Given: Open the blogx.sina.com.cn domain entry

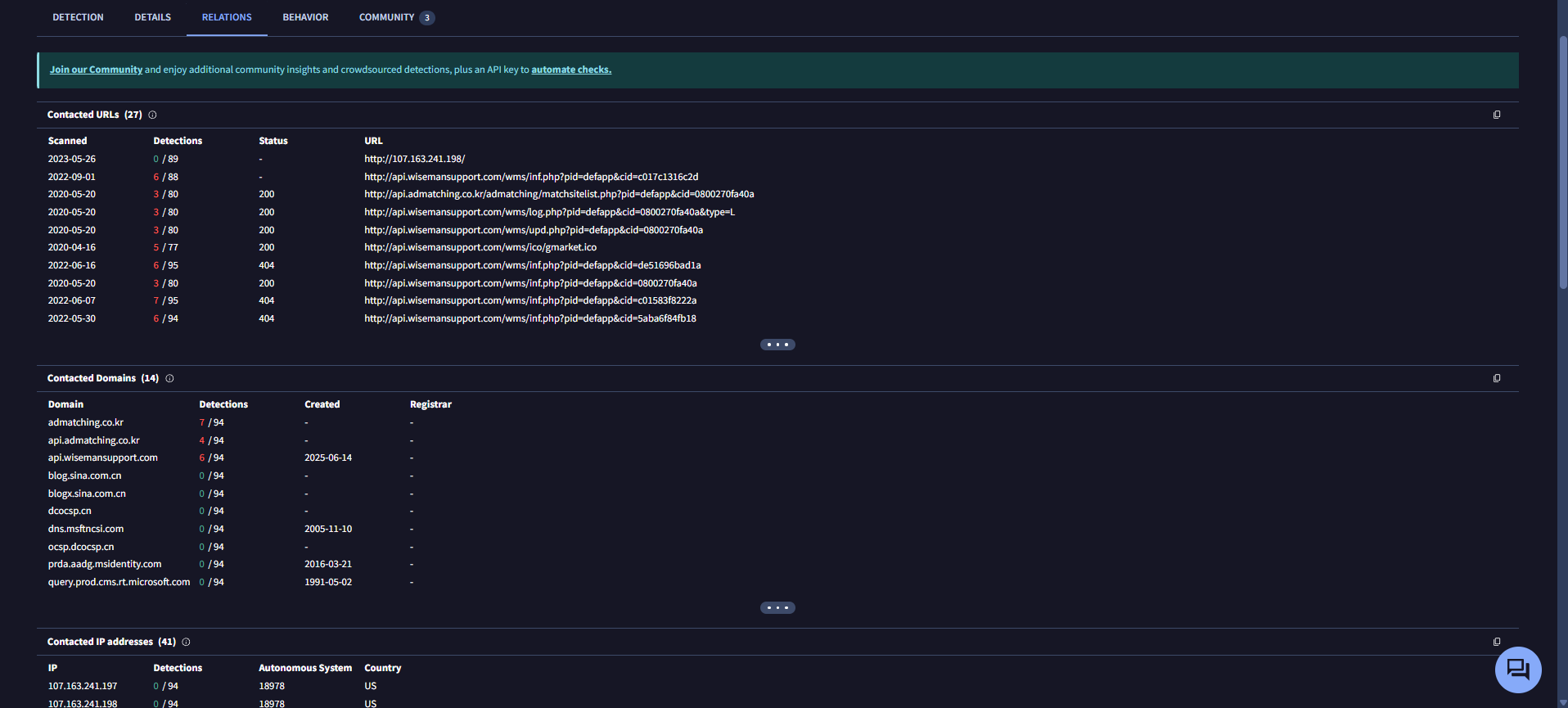Looking at the screenshot, I should tap(87, 494).
